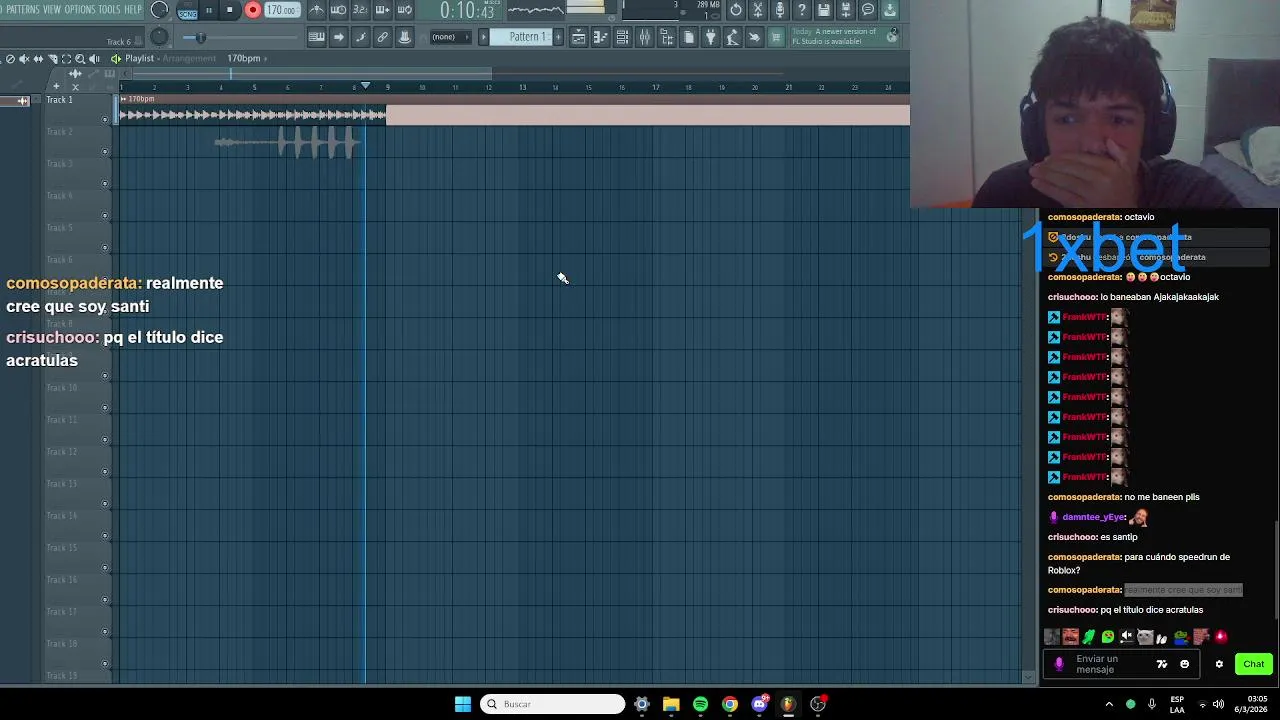Click the arrow step-edit icon
1280x720 pixels.
coord(338,37)
